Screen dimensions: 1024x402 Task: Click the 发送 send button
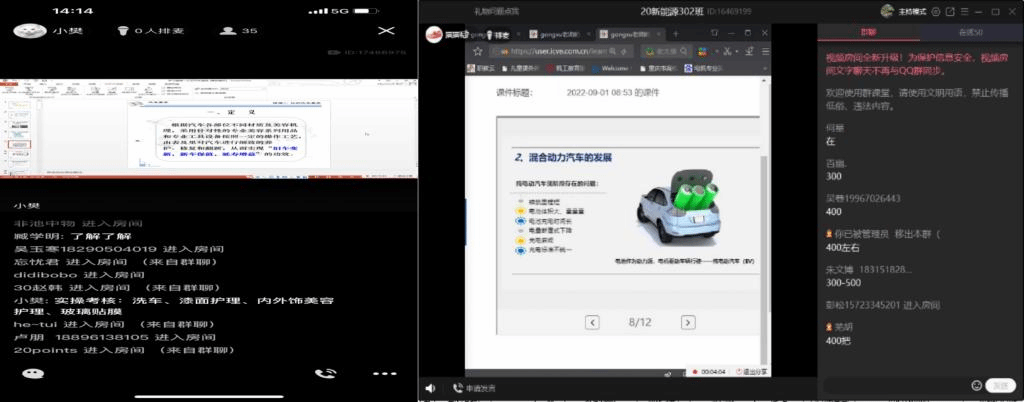tap(1000, 386)
